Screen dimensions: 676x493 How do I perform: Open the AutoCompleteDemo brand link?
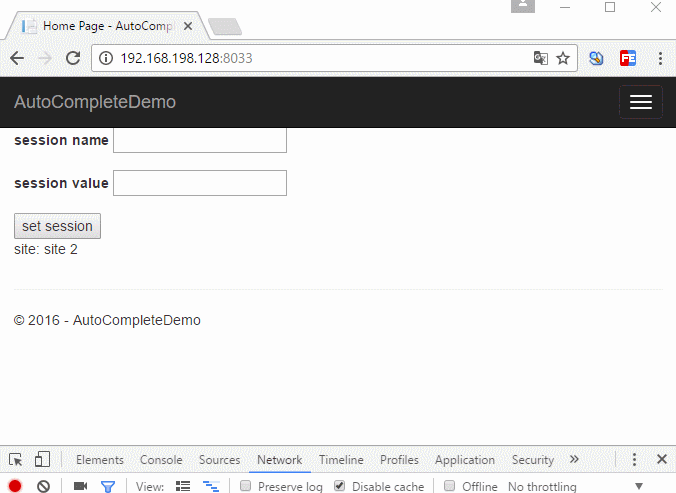95,102
